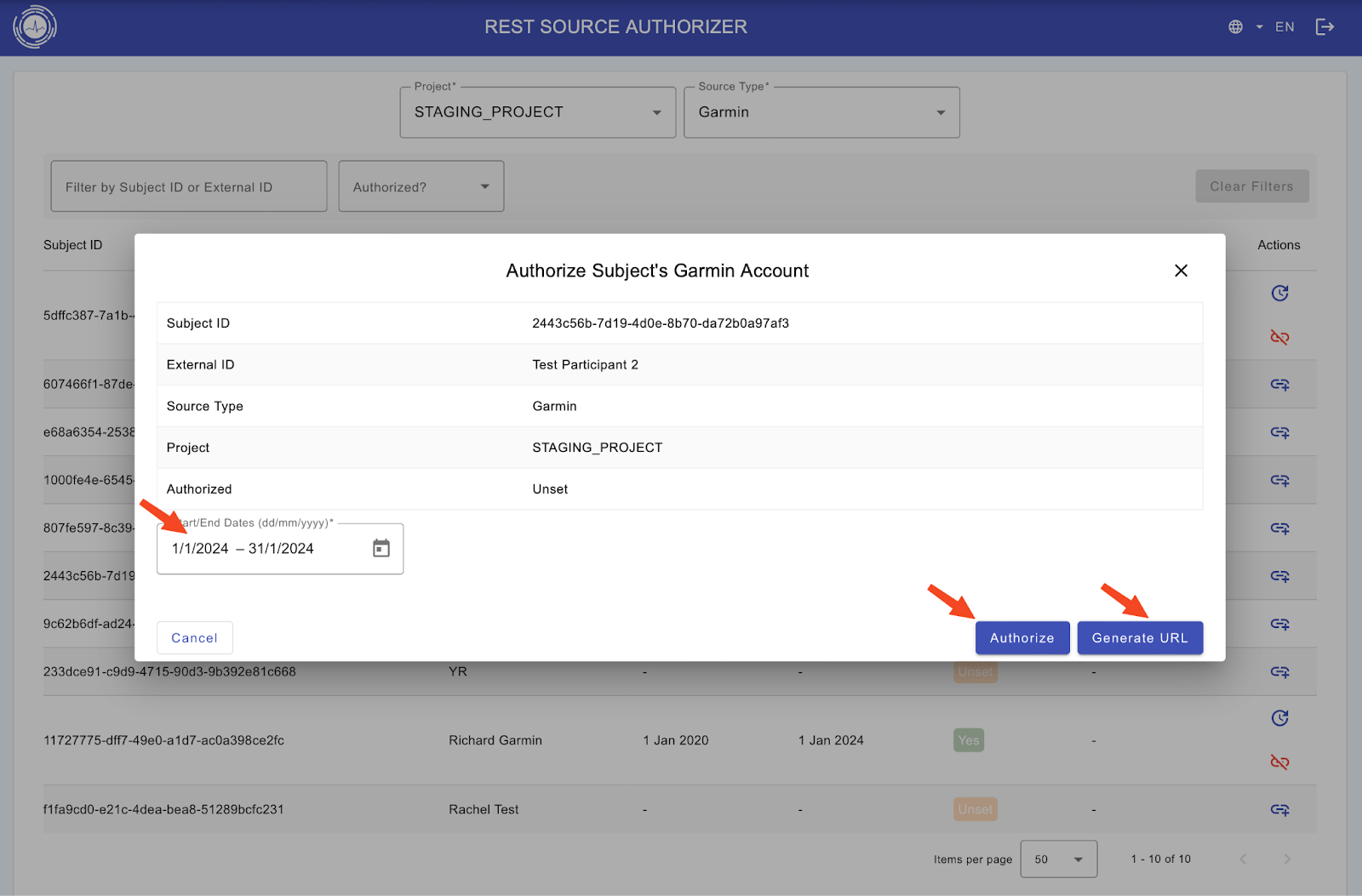Viewport: 1362px width, 896px height.
Task: Open Items per page selector
Action: tap(1058, 859)
